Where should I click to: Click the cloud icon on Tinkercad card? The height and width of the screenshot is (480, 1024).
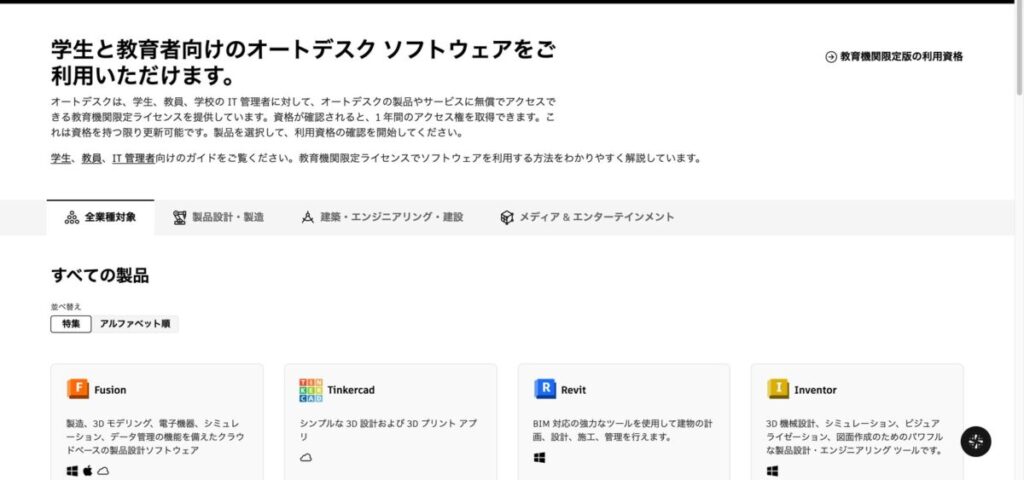click(x=306, y=458)
